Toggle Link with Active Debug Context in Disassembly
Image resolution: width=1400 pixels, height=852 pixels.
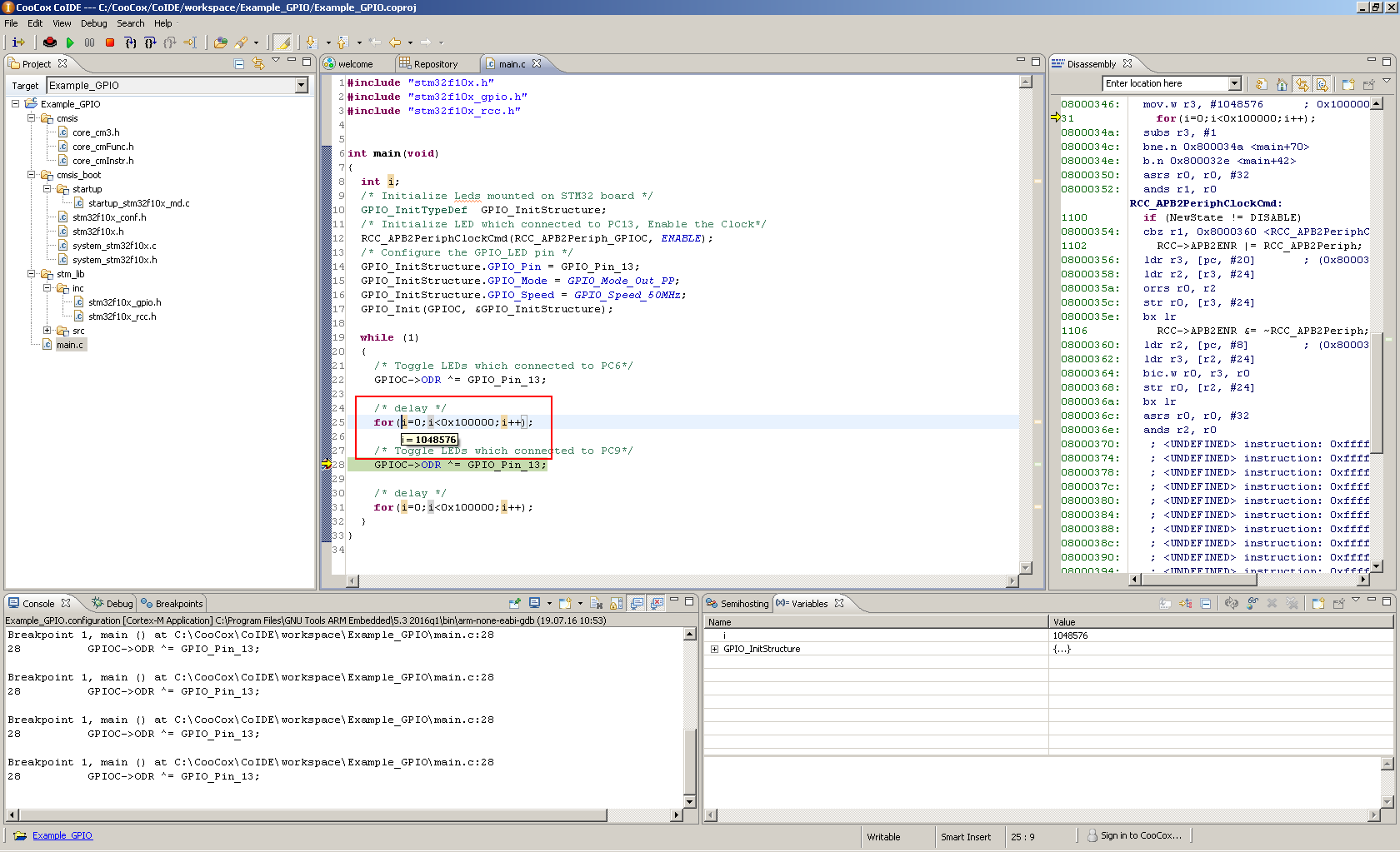coord(1302,84)
